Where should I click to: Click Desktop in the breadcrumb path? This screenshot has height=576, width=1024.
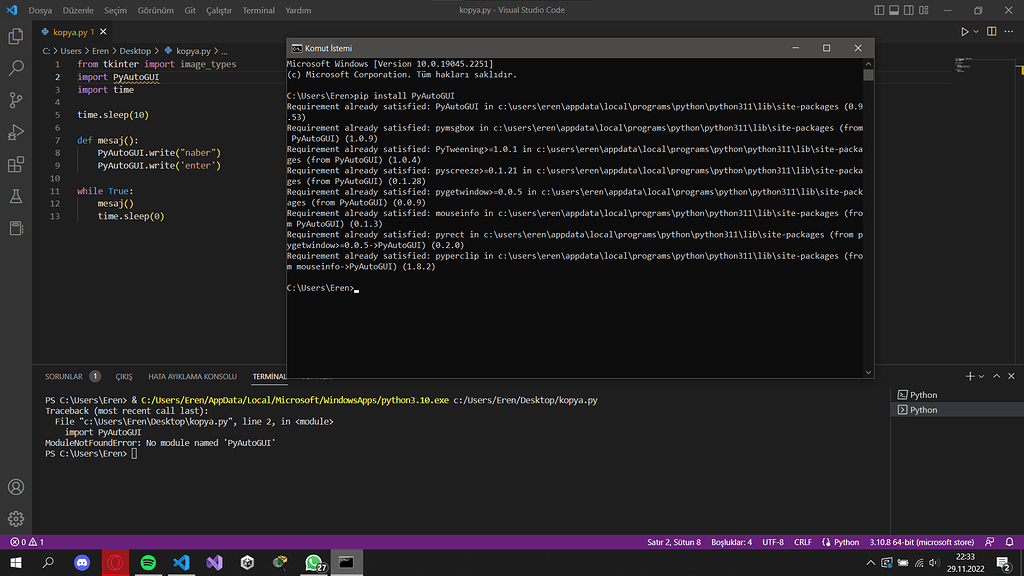135,51
